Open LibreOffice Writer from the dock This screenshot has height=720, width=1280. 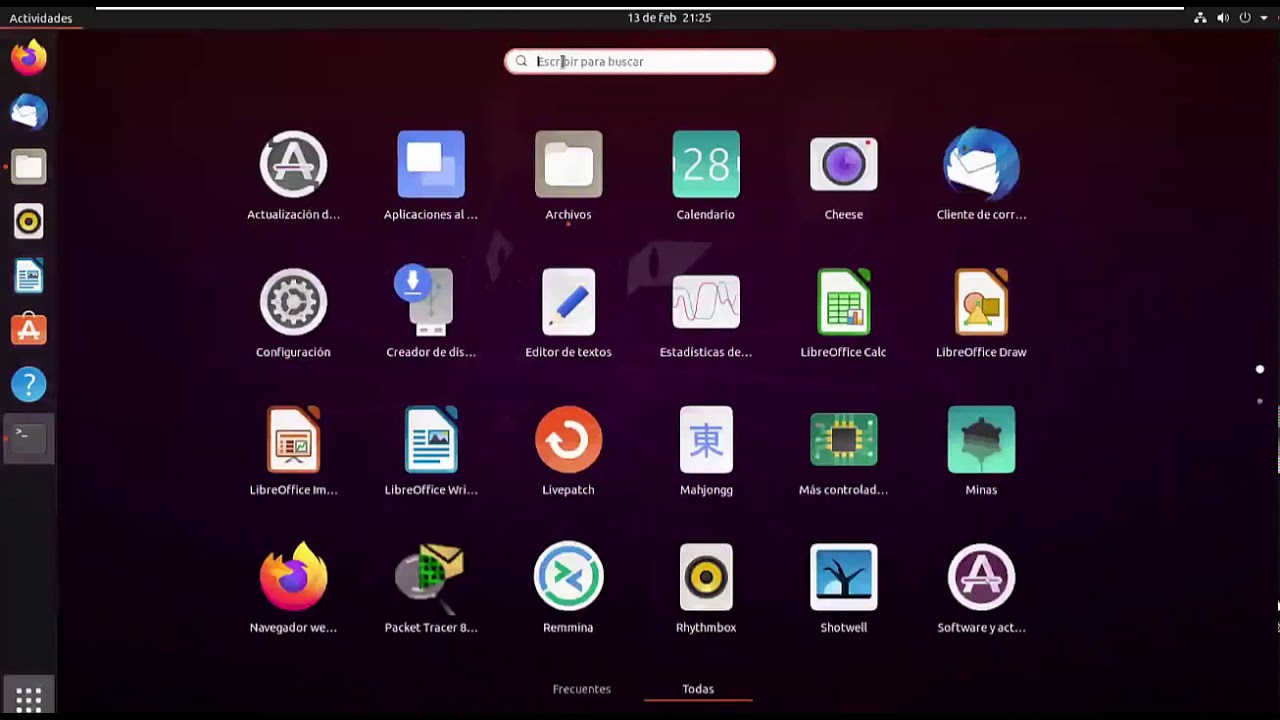[x=28, y=276]
